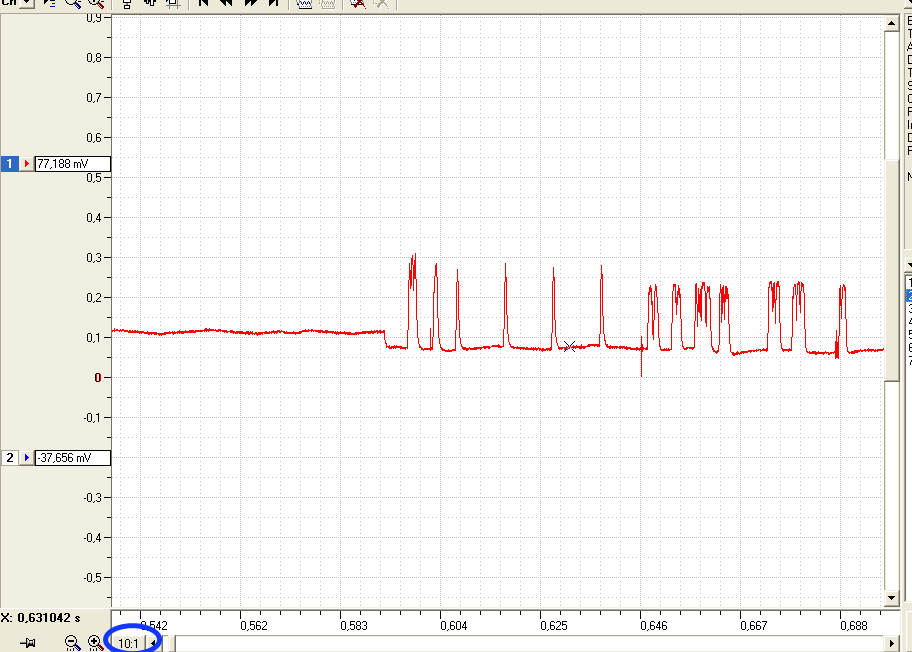Click the horizontal scrollbar thumb

(x=172, y=643)
